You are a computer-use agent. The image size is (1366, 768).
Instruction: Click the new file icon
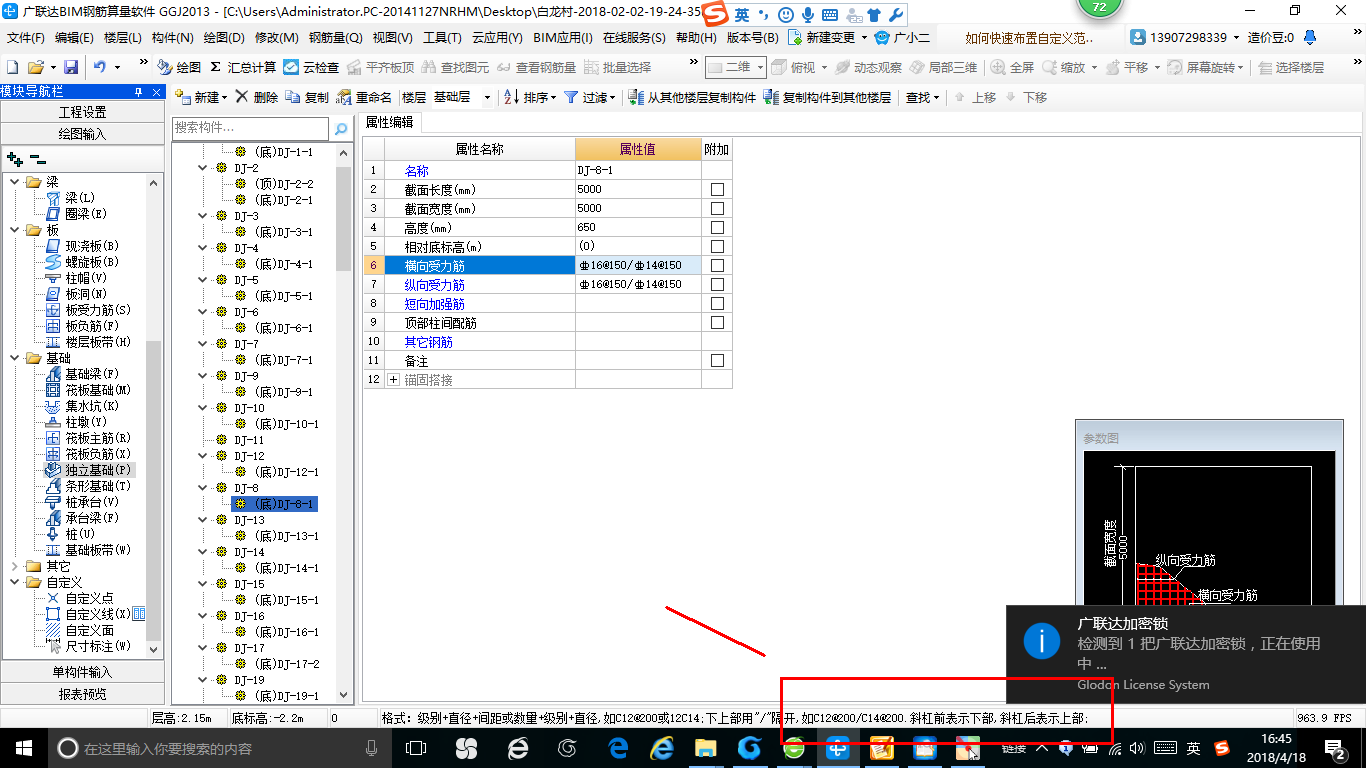point(13,67)
